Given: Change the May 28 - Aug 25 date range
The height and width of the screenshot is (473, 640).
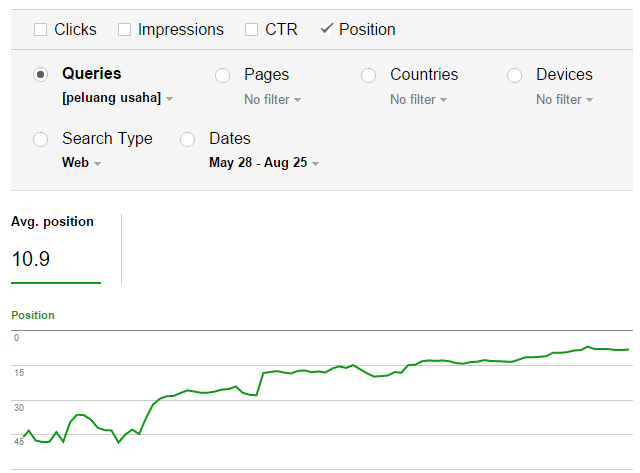Looking at the screenshot, I should pyautogui.click(x=264, y=163).
